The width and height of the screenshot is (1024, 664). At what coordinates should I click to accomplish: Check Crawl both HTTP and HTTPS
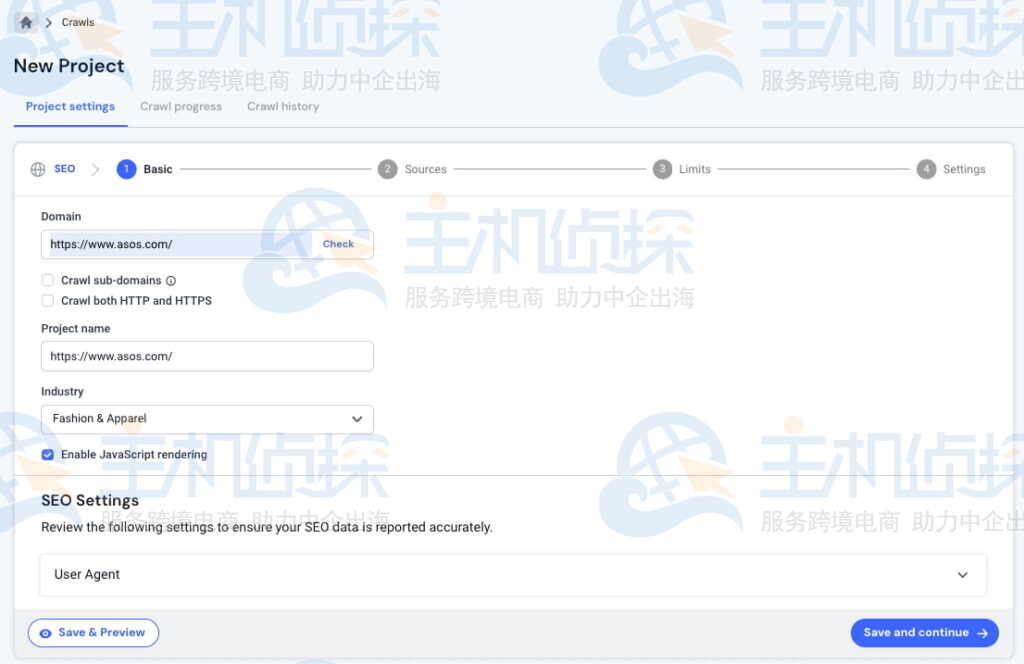tap(47, 300)
